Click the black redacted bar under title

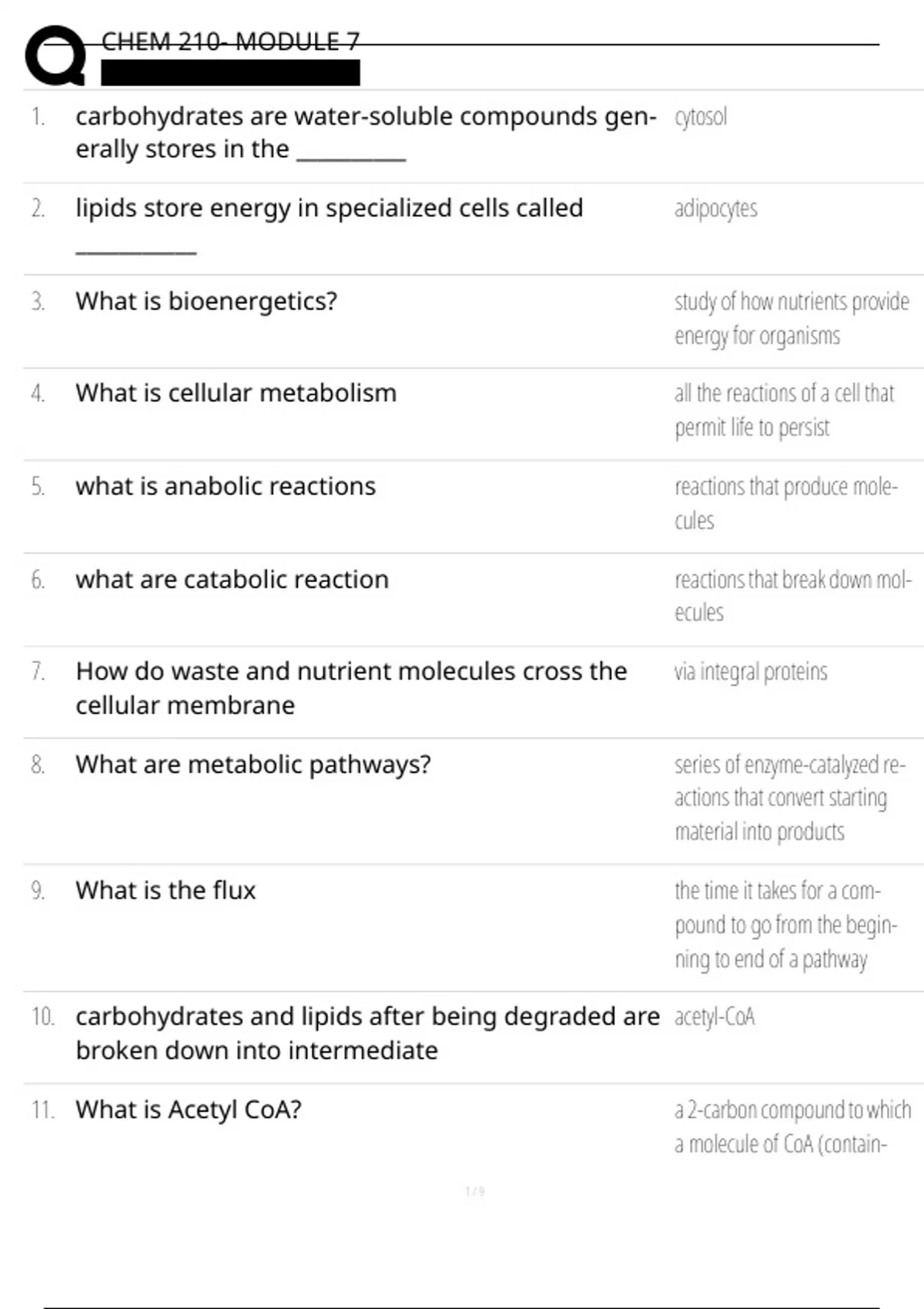(230, 72)
